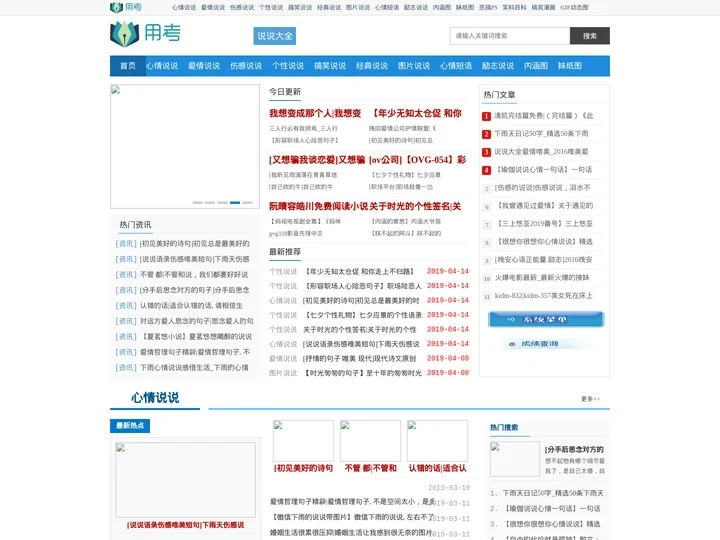Click 恶搞PS link in the top strip

tap(488, 7)
